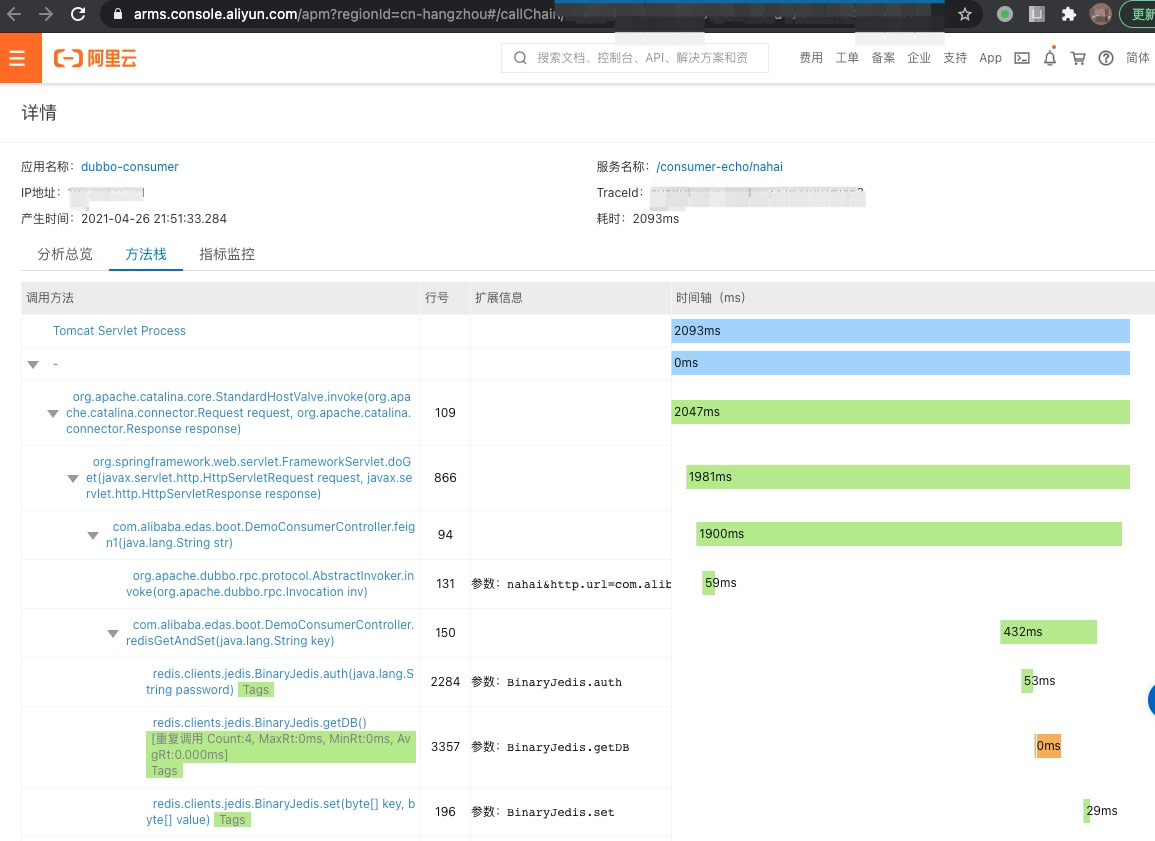Click the Tags label on BinaryJedis.auth
Viewport: 1155px width, 841px height.
tap(256, 690)
